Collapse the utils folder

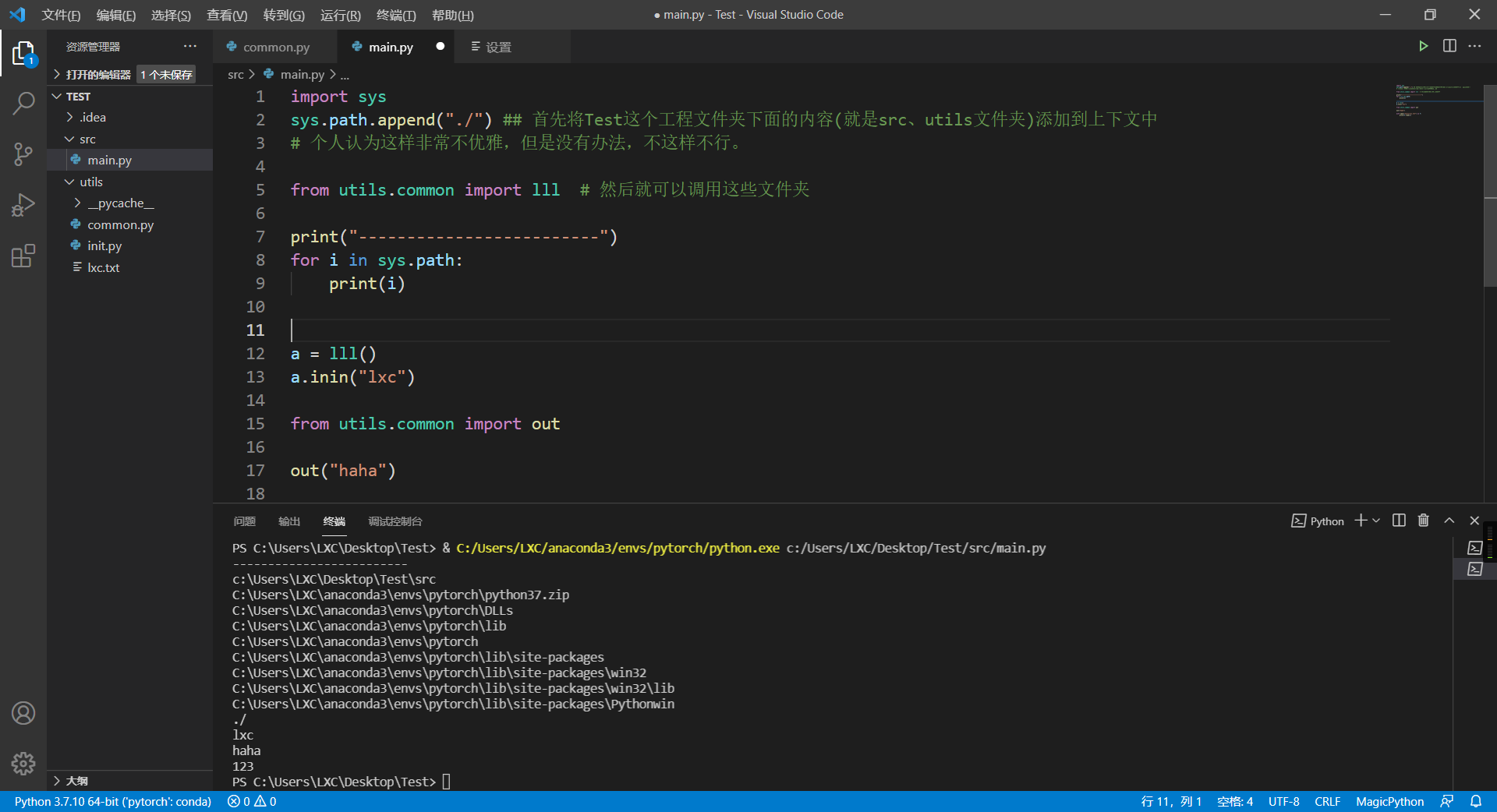click(x=129, y=182)
